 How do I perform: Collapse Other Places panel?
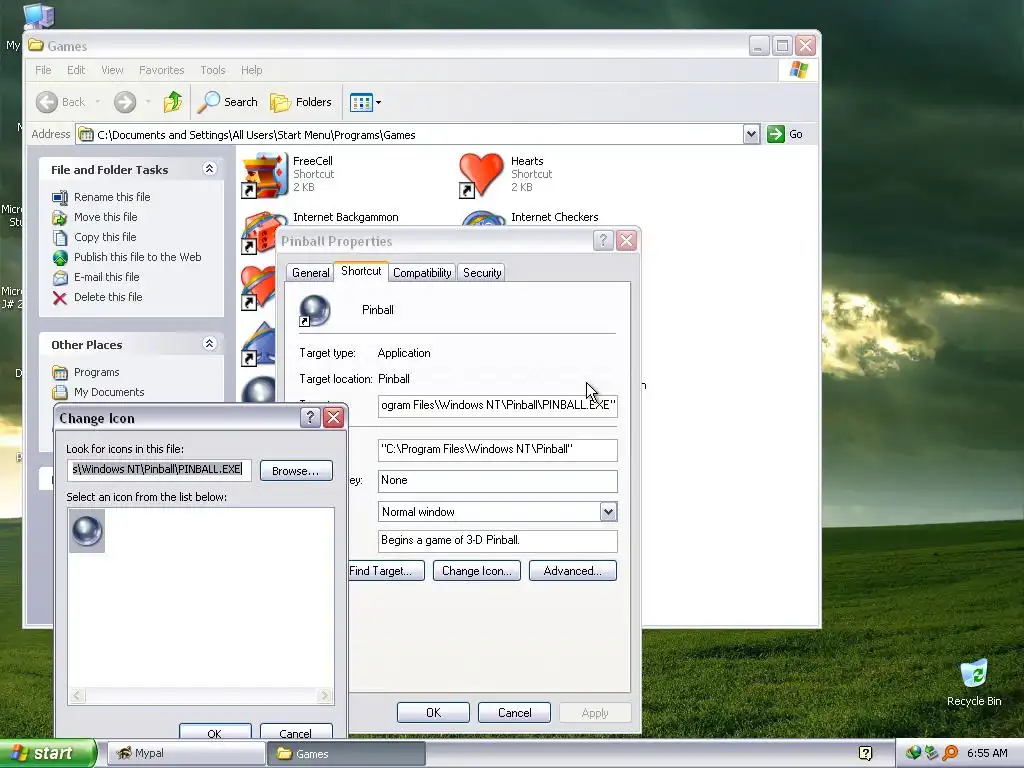coord(209,344)
